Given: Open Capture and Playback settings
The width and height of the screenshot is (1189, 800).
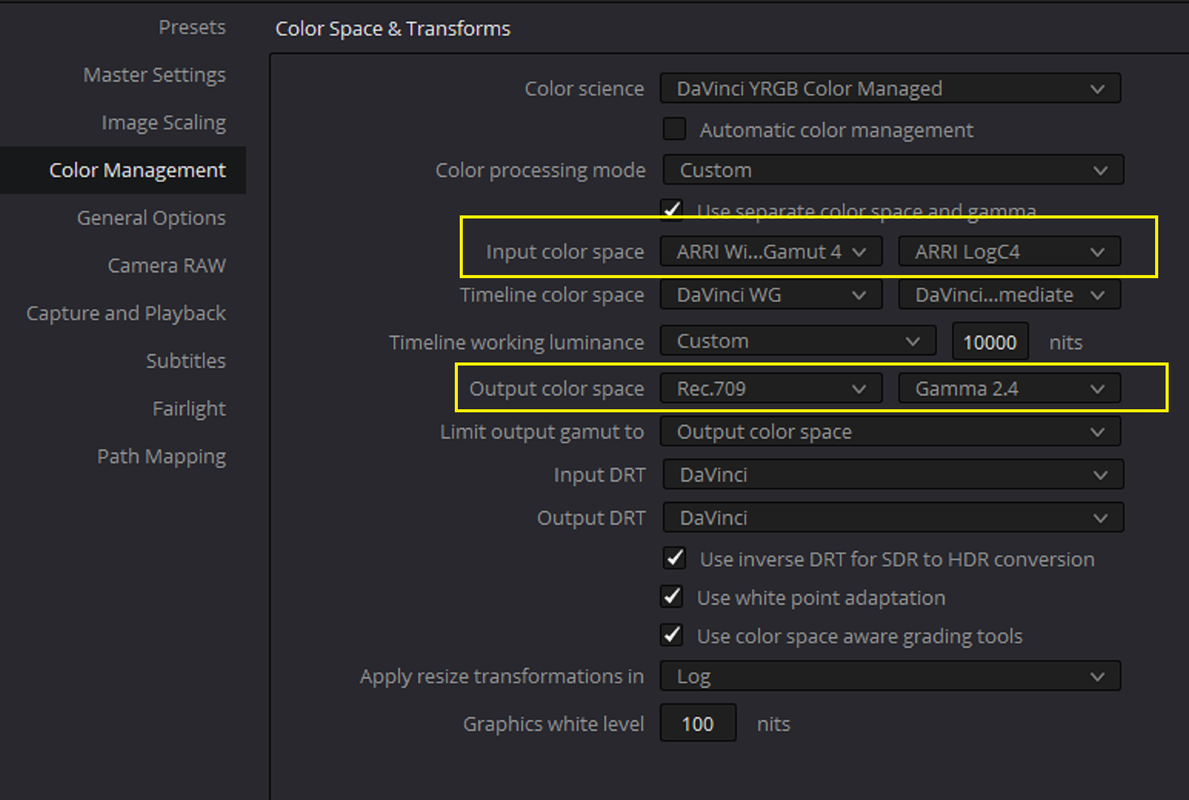Looking at the screenshot, I should tap(126, 313).
